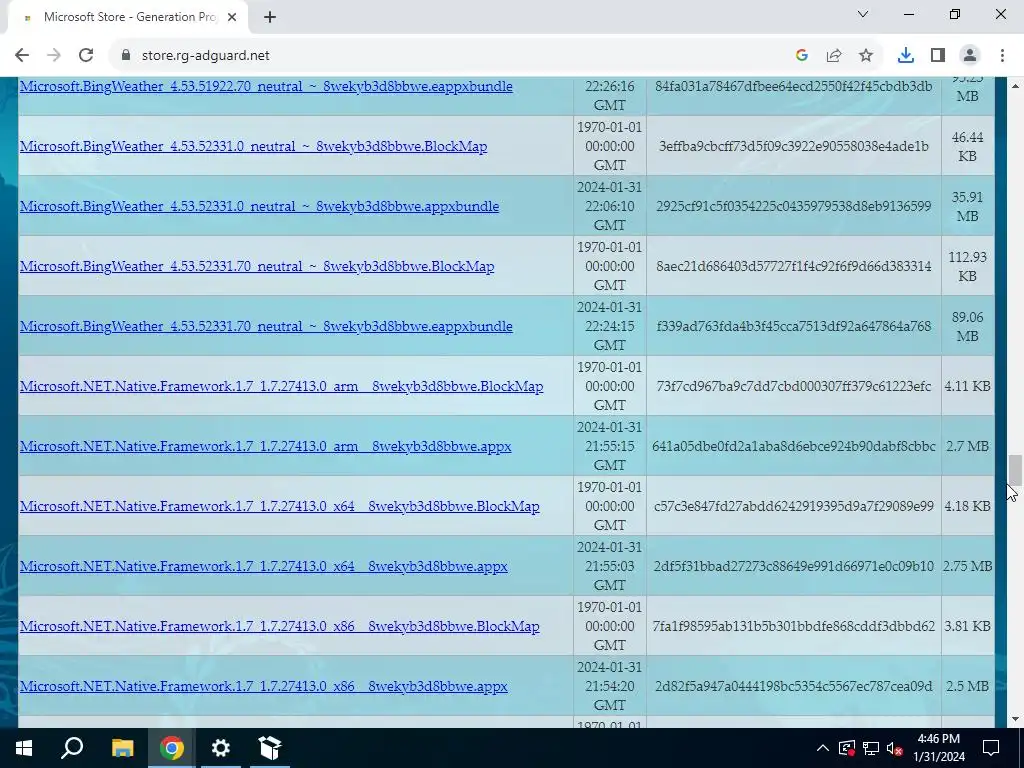Screen dimensions: 1024x768
Task: Select hash starting with f339ad763fda4b
Action: point(793,327)
